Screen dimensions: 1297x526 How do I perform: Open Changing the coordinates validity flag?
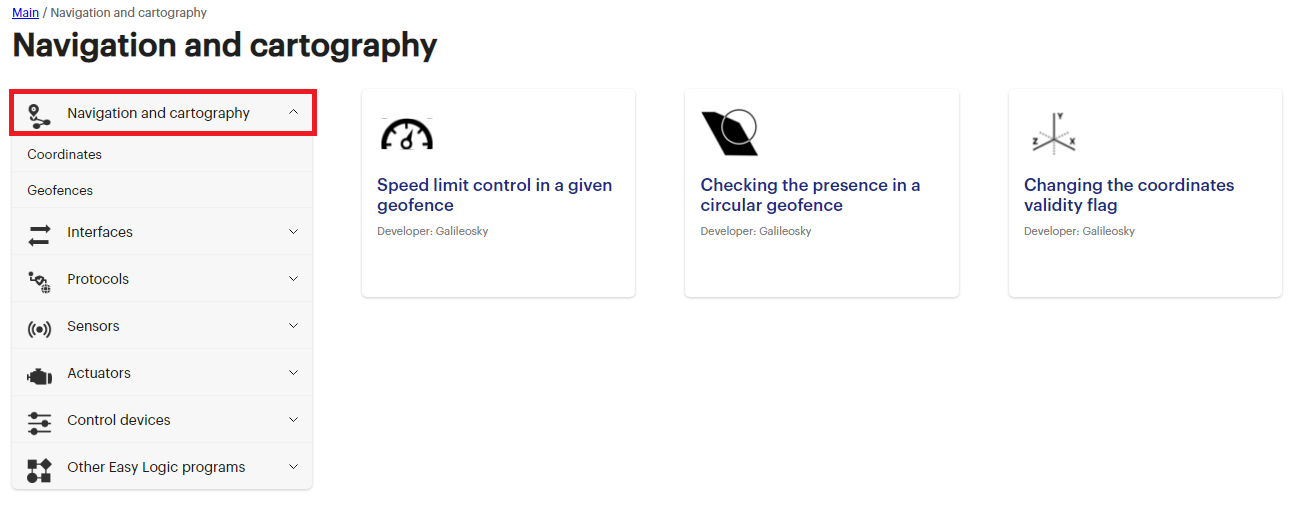click(x=1128, y=195)
